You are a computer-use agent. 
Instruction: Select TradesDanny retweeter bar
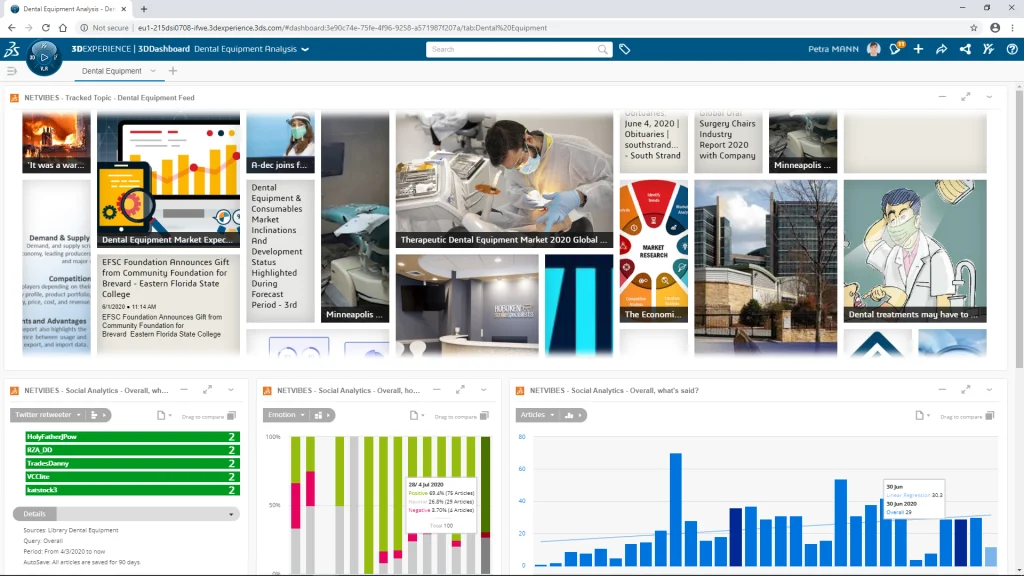point(132,463)
